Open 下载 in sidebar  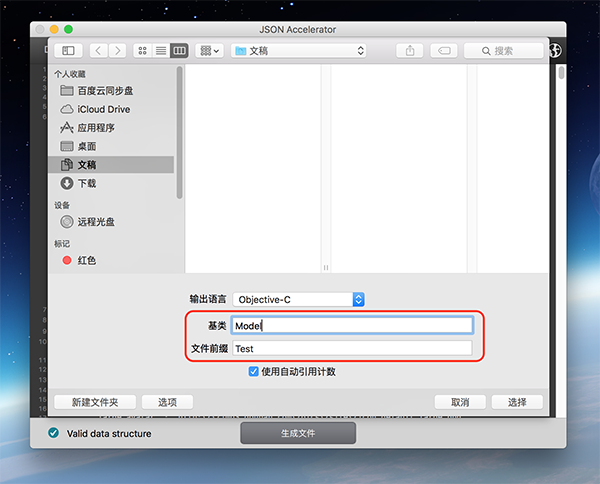pos(111,183)
